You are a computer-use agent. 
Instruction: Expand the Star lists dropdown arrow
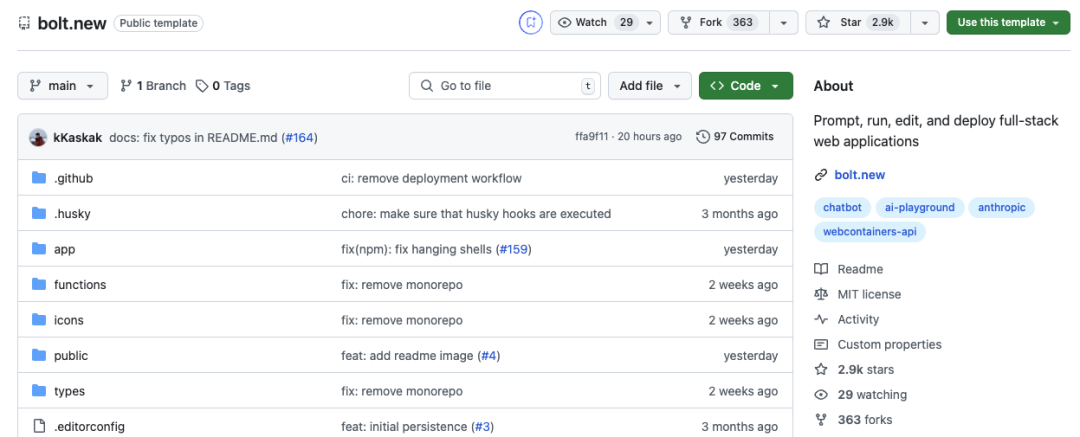click(924, 23)
